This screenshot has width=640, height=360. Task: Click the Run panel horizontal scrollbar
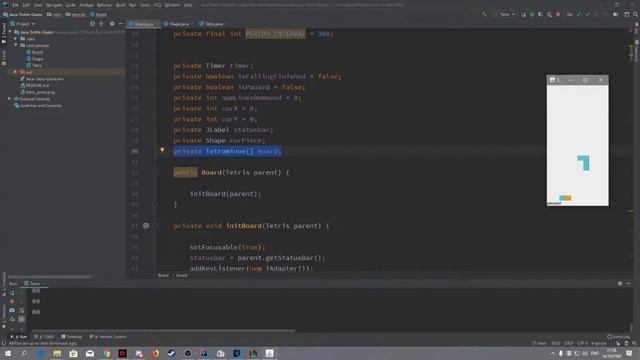click(163, 331)
